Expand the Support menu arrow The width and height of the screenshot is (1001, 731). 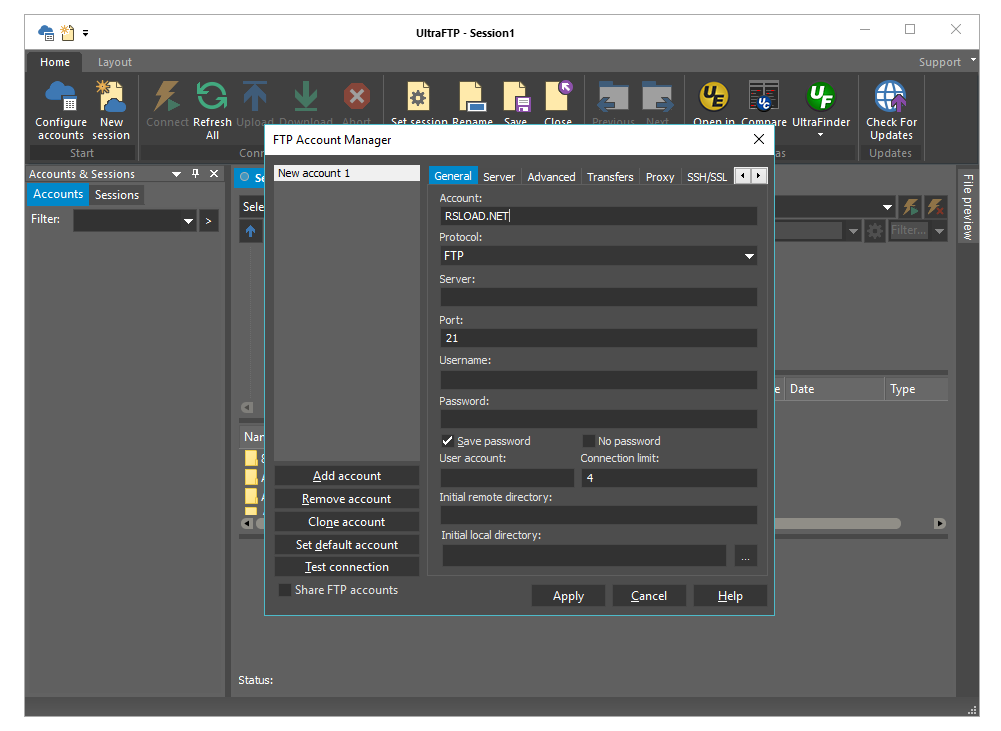[x=973, y=59]
